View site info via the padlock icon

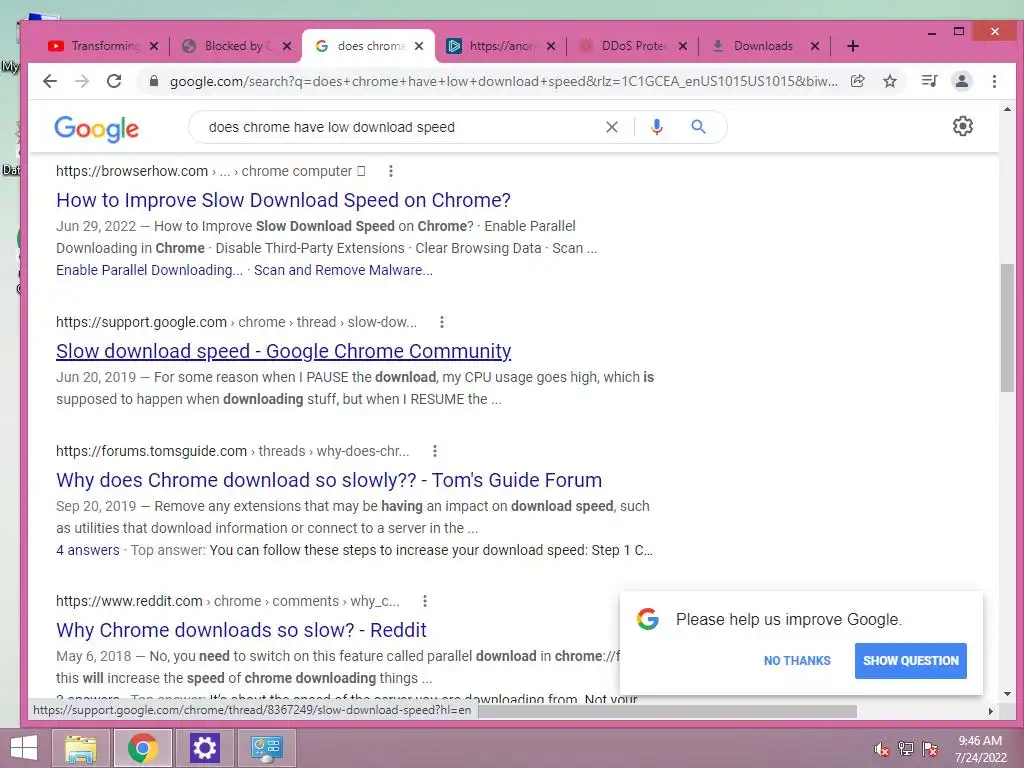[153, 81]
